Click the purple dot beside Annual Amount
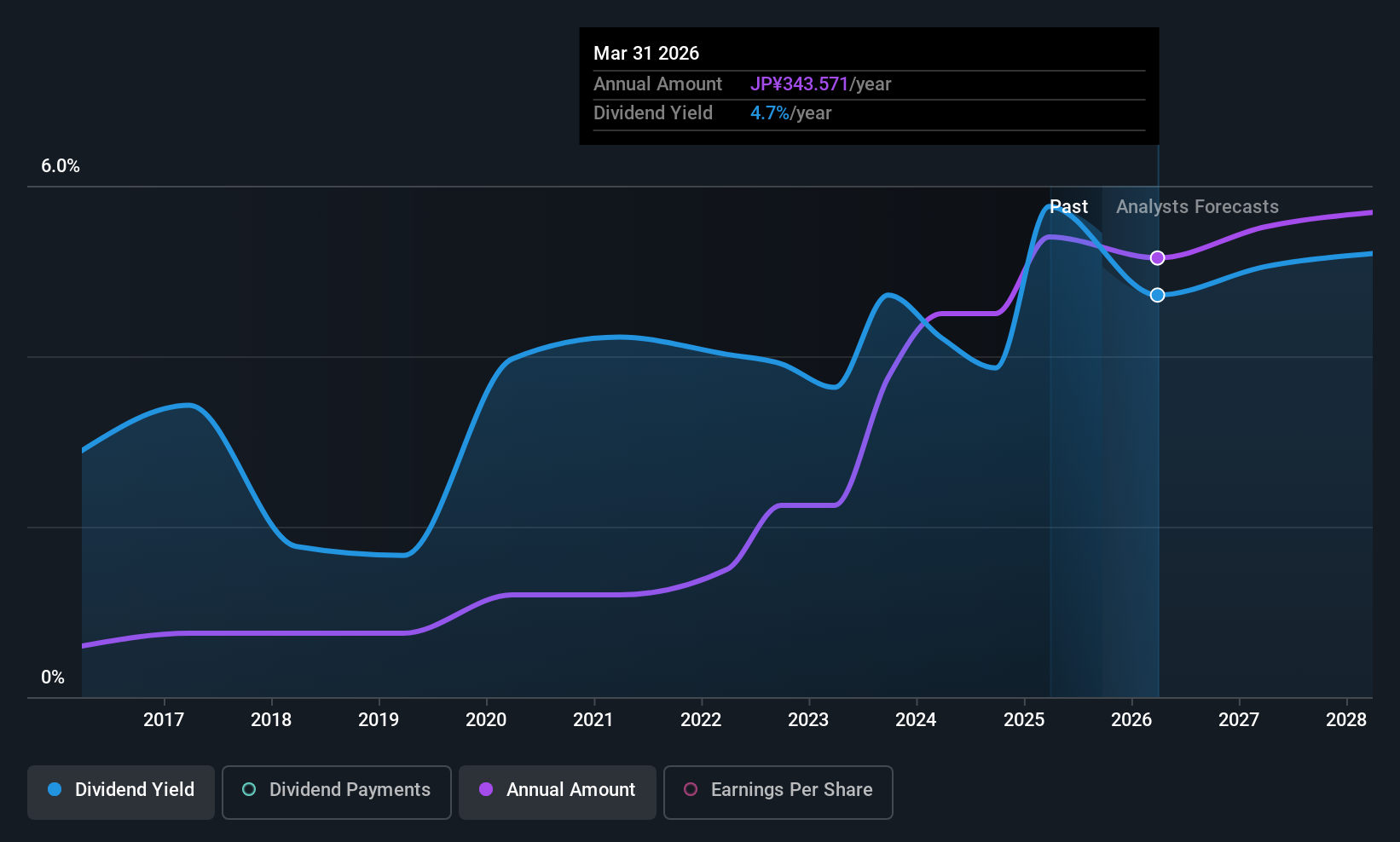1400x842 pixels. 486,790
